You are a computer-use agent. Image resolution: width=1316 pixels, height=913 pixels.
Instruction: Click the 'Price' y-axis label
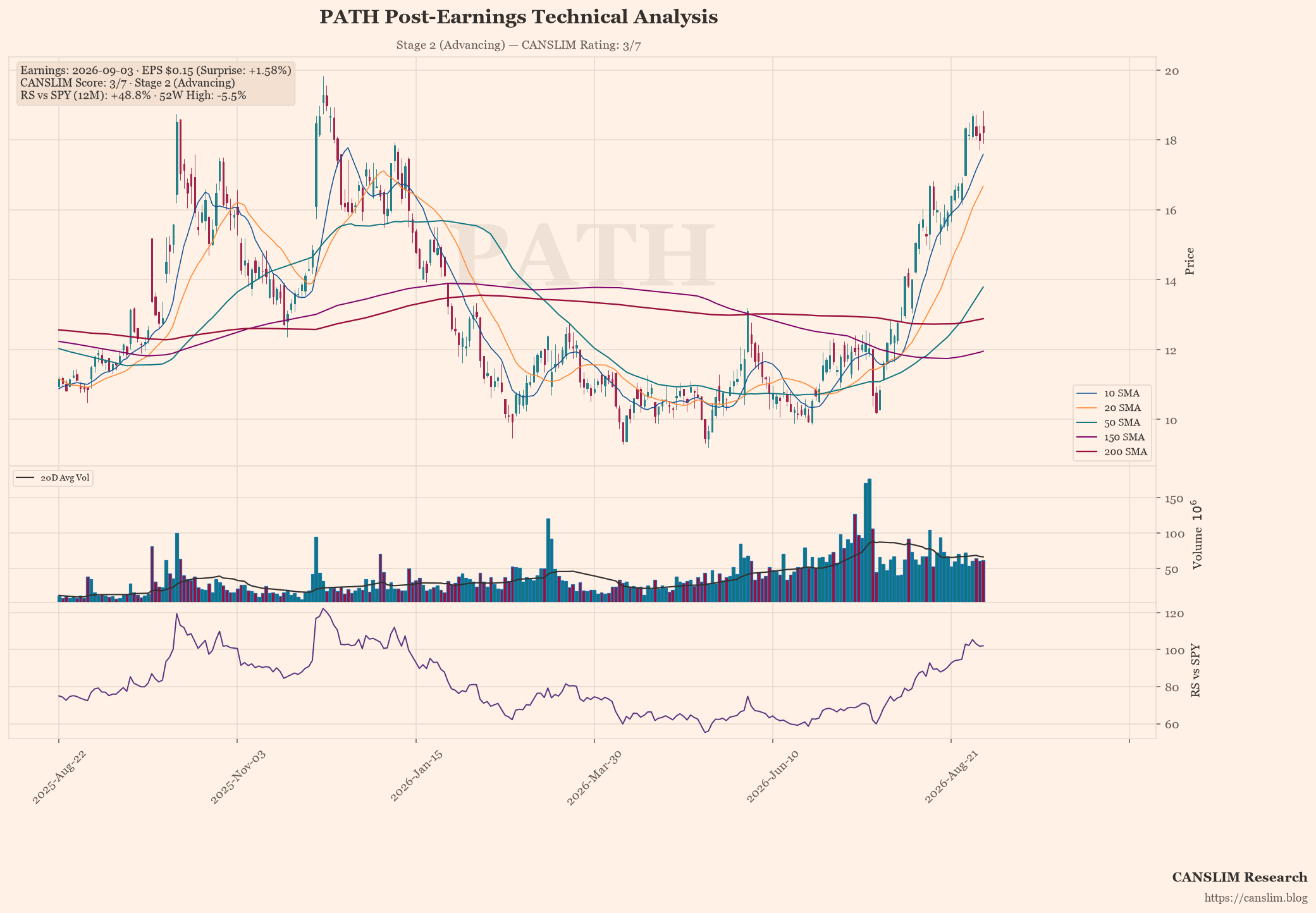pyautogui.click(x=1190, y=261)
